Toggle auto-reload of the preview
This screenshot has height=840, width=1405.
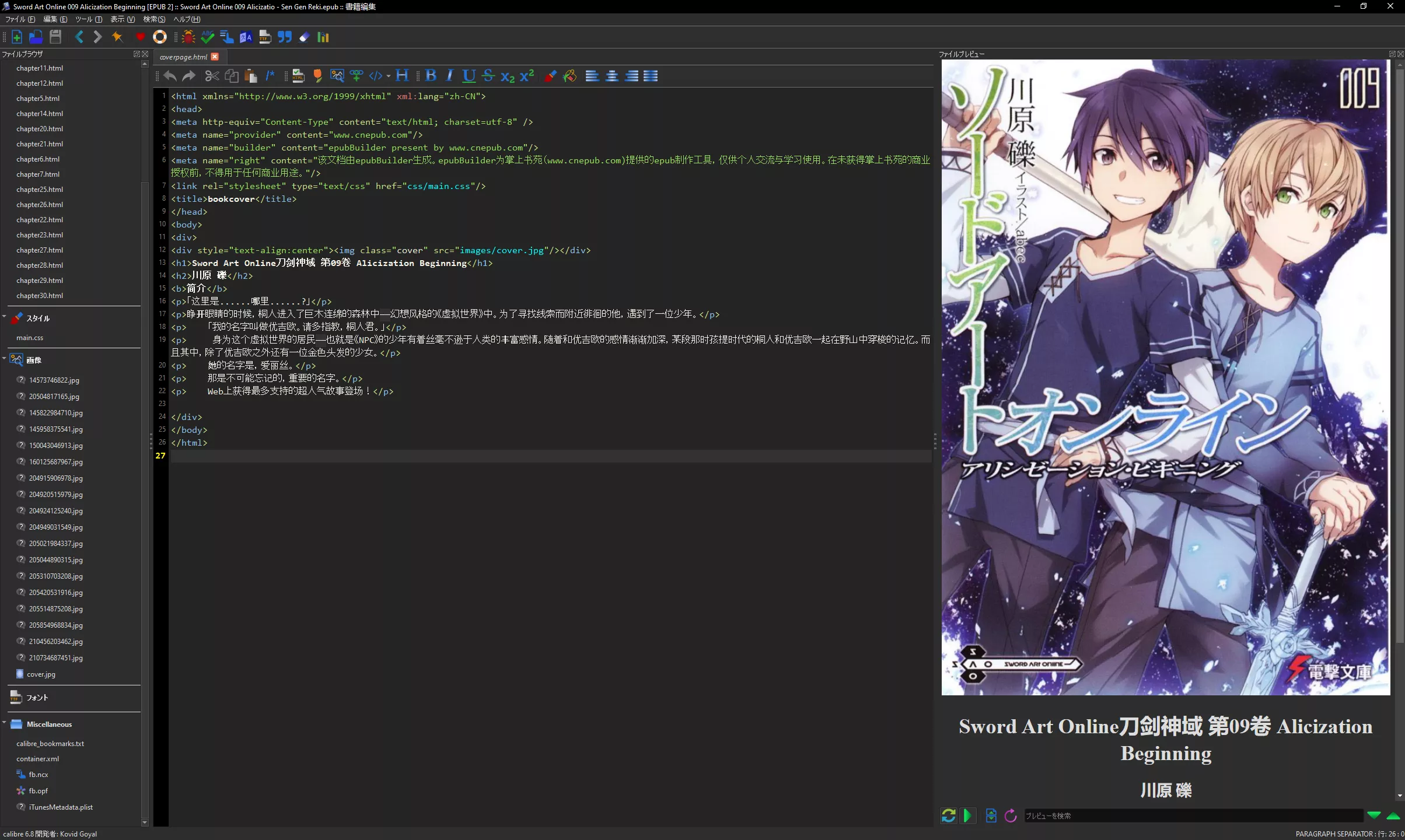pos(948,815)
